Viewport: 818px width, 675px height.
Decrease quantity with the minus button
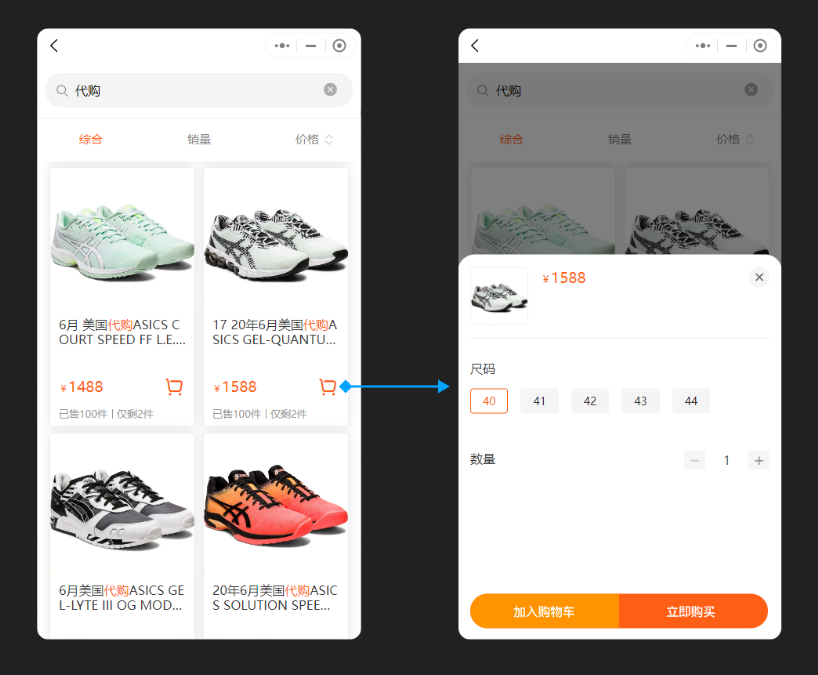pyautogui.click(x=694, y=461)
